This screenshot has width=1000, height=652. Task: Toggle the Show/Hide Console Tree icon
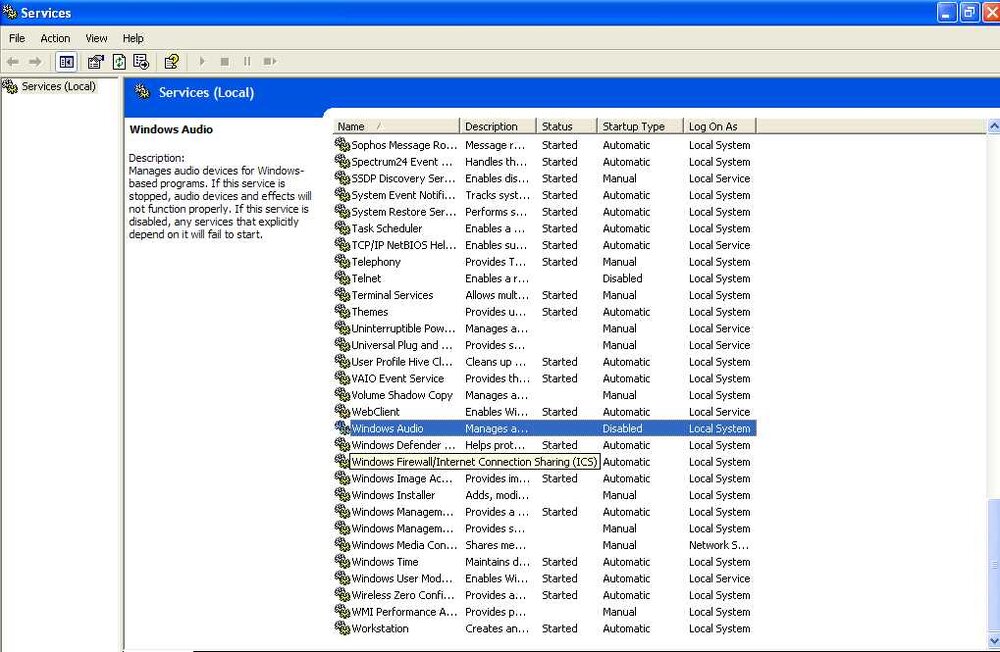point(66,61)
